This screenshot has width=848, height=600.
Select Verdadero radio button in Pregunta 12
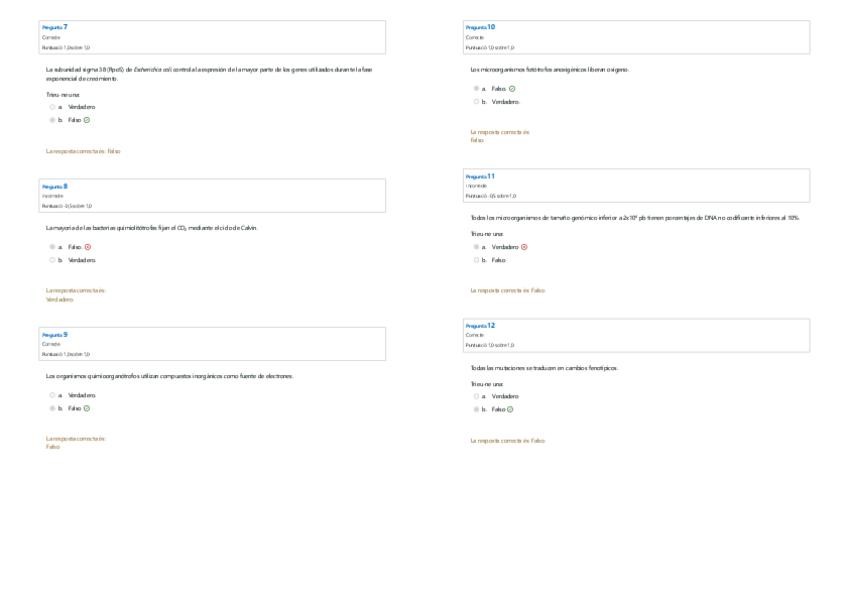[476, 396]
